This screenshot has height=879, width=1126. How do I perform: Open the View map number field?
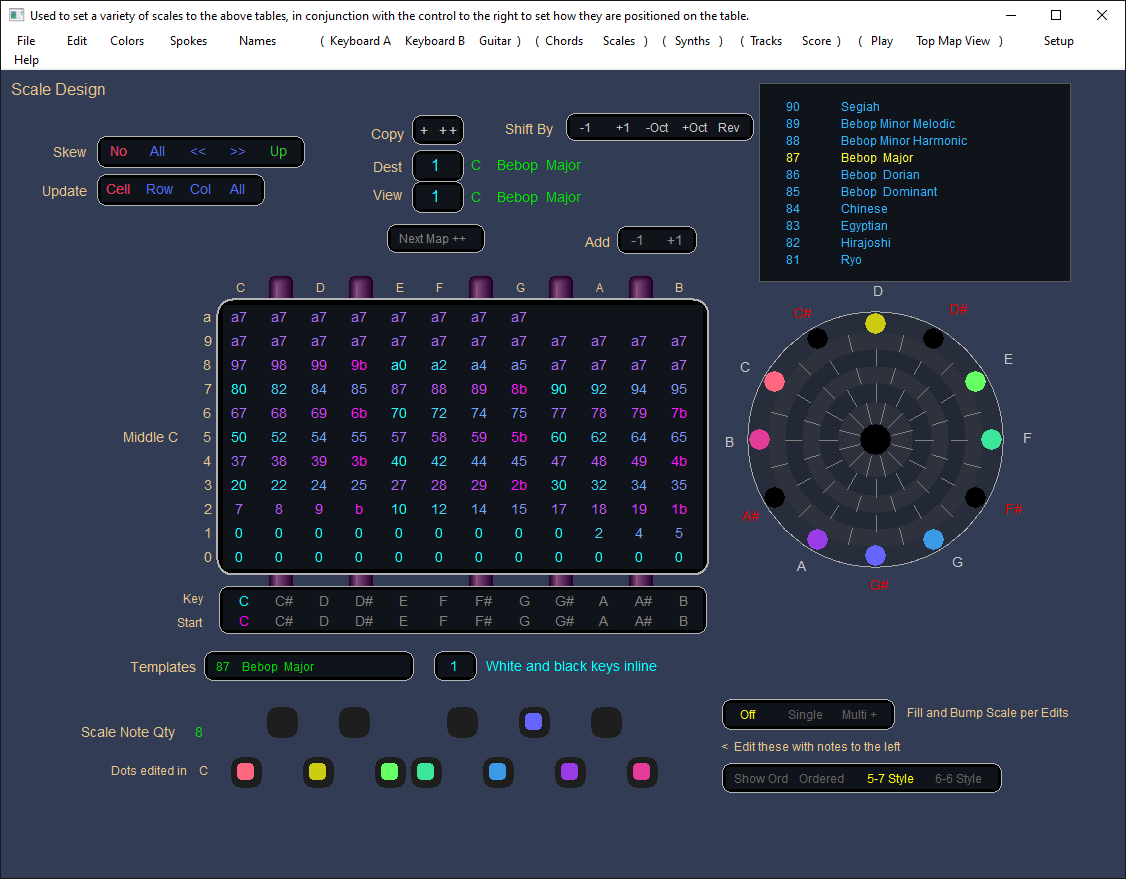point(437,197)
